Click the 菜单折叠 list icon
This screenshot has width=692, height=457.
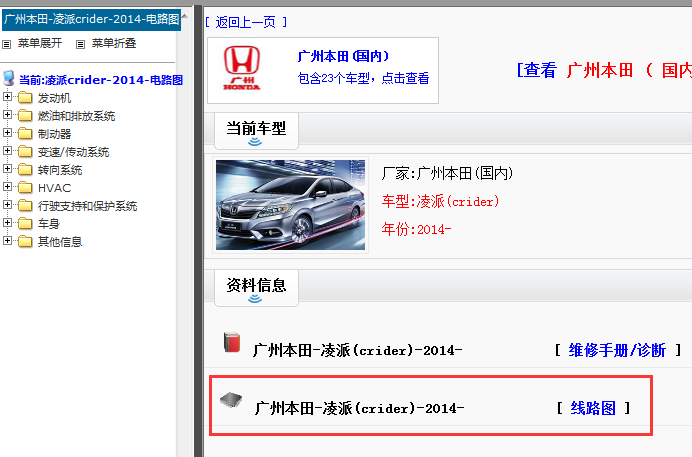pyautogui.click(x=80, y=44)
